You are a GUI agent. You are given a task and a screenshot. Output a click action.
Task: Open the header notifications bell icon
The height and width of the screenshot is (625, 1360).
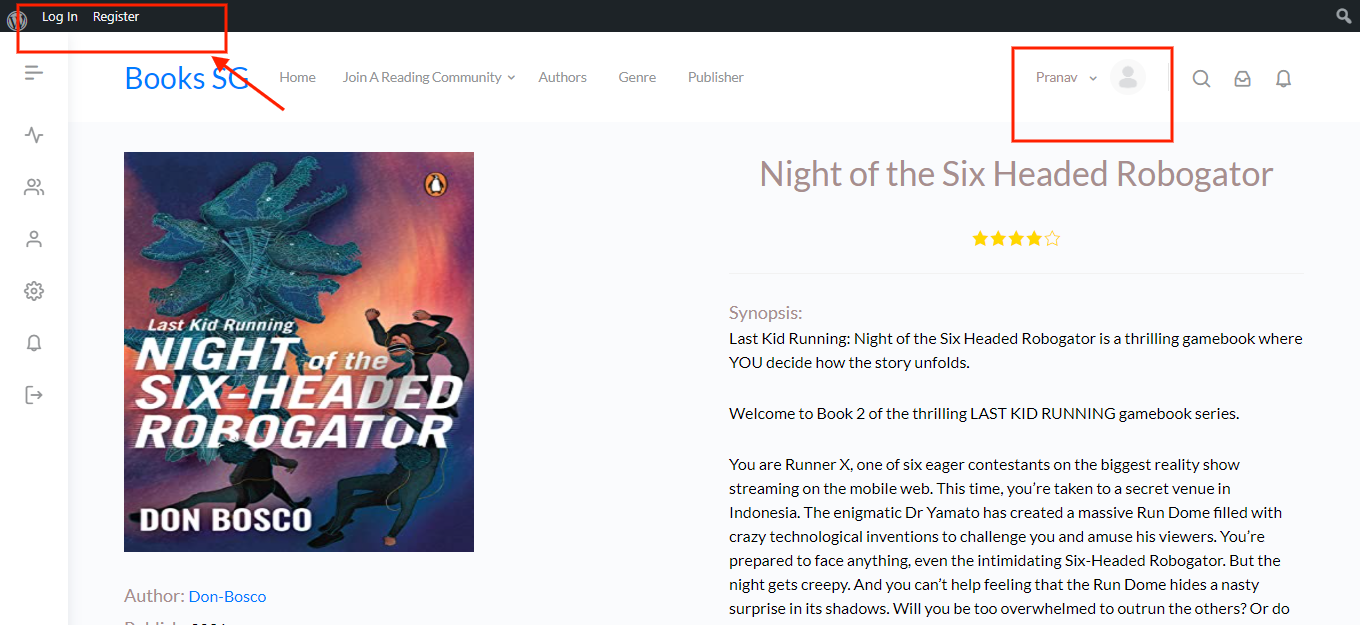[1284, 78]
